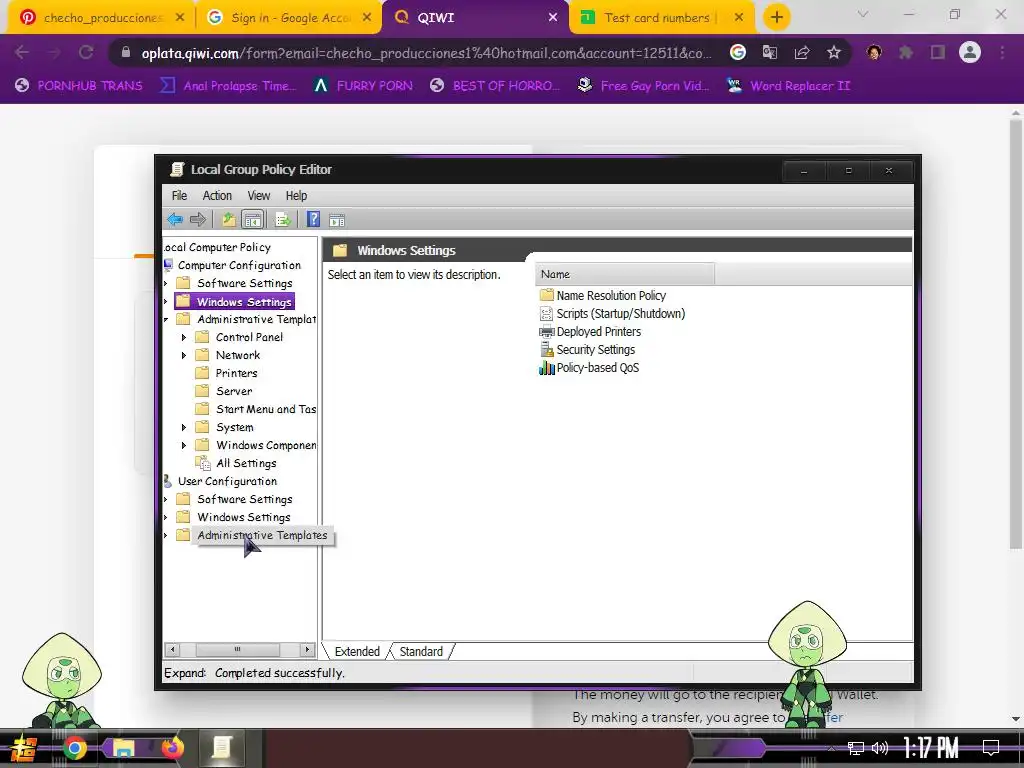Toggle the Show/Hide Action Pane icon
1024x768 pixels.
[337, 220]
